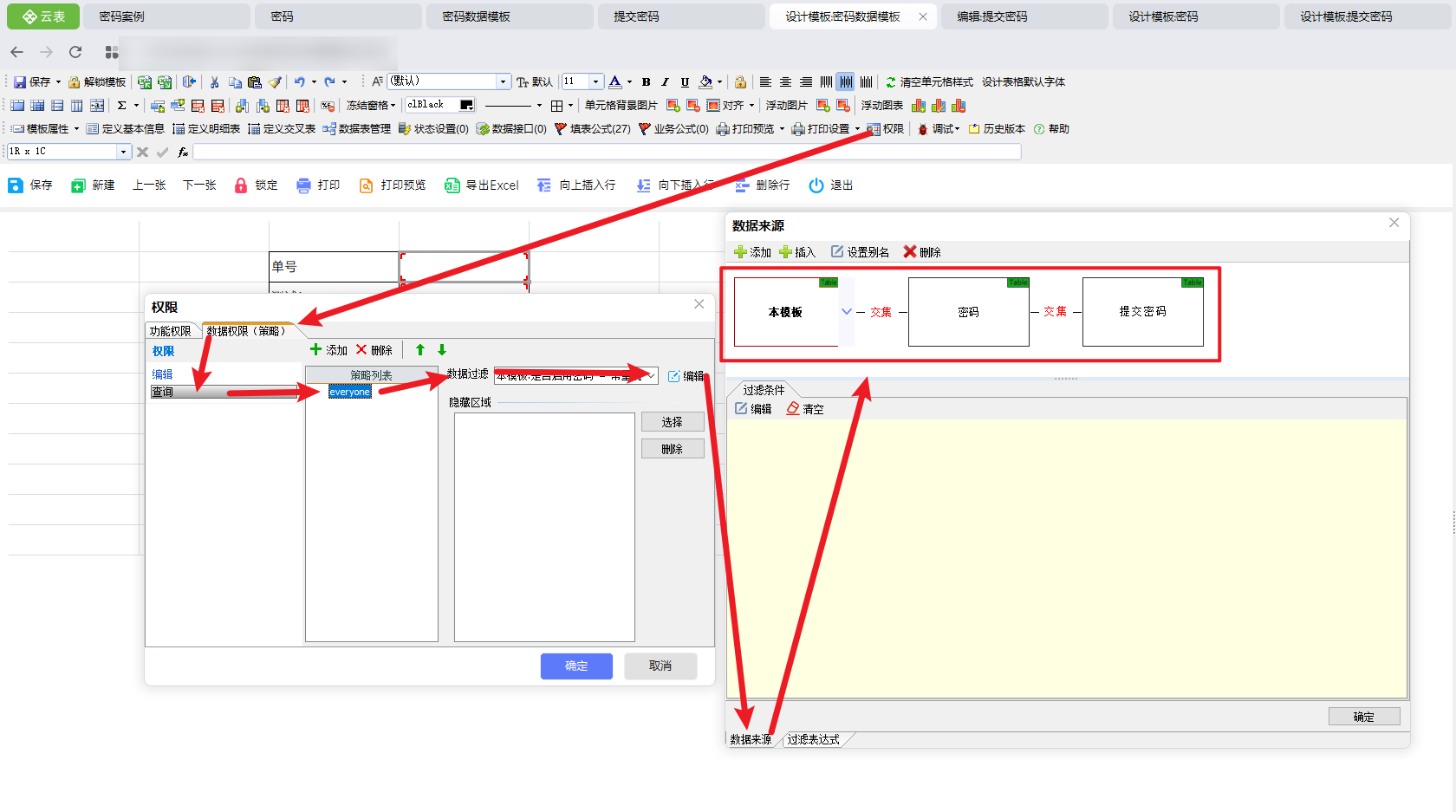Toggle italic formatting
The image size is (1456, 812).
pos(666,81)
